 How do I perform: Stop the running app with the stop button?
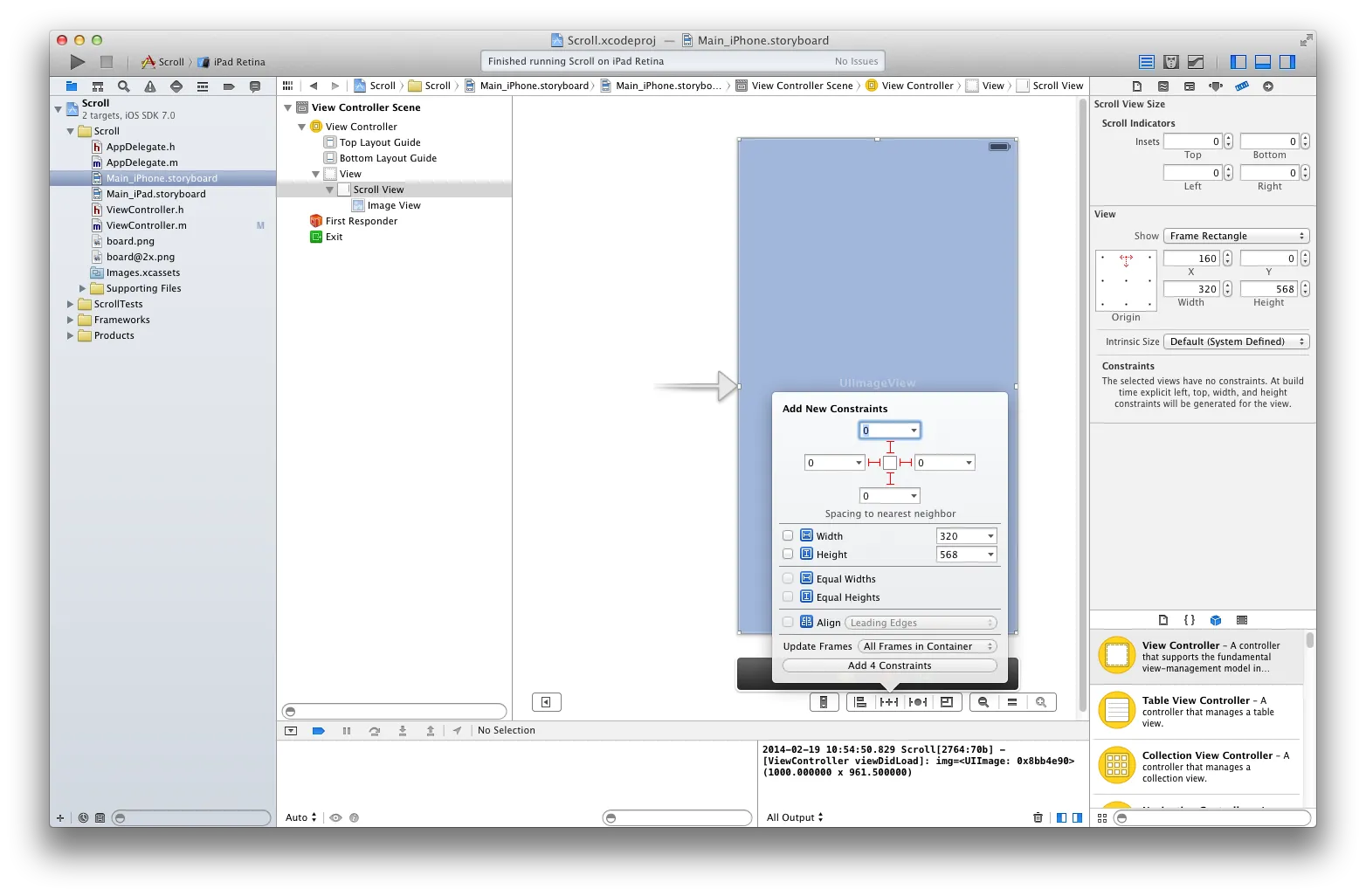(x=107, y=62)
